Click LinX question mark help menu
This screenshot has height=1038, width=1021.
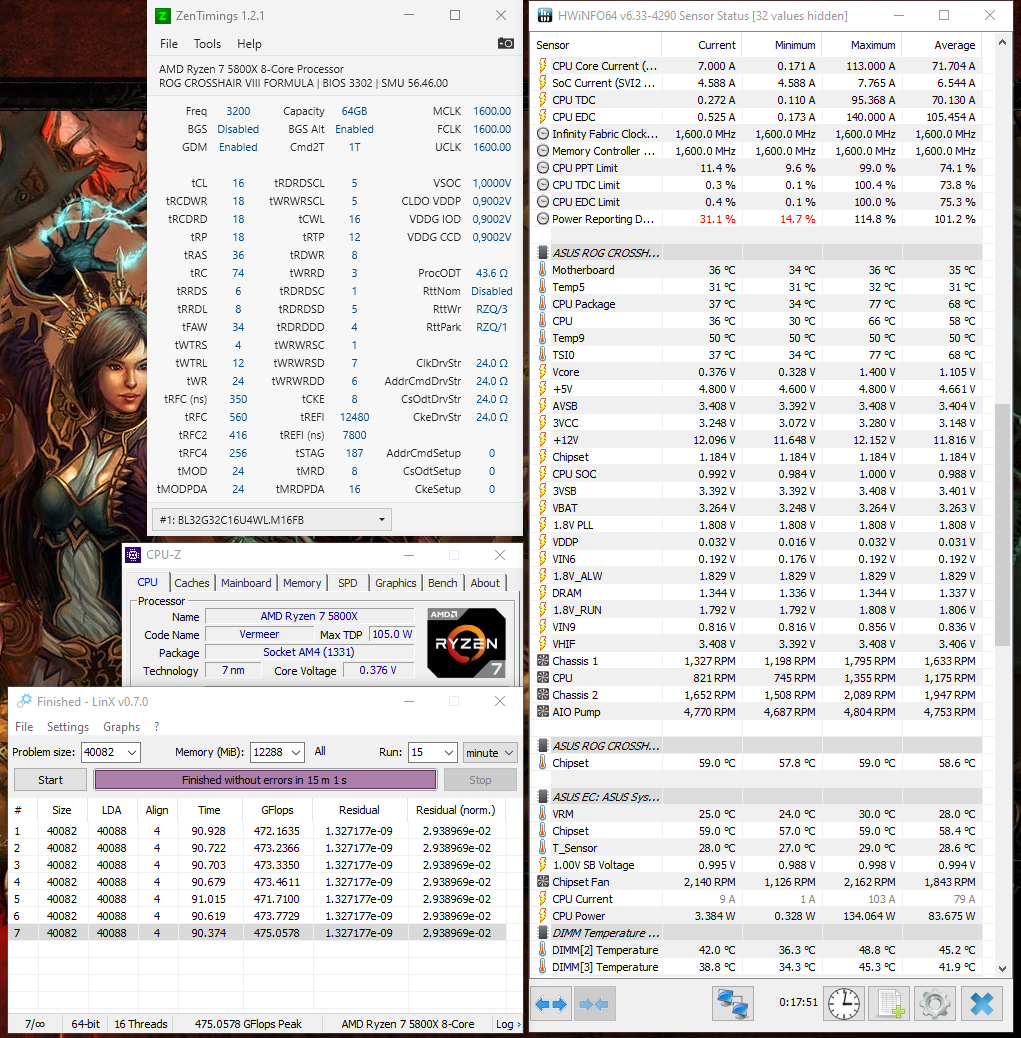coord(156,727)
